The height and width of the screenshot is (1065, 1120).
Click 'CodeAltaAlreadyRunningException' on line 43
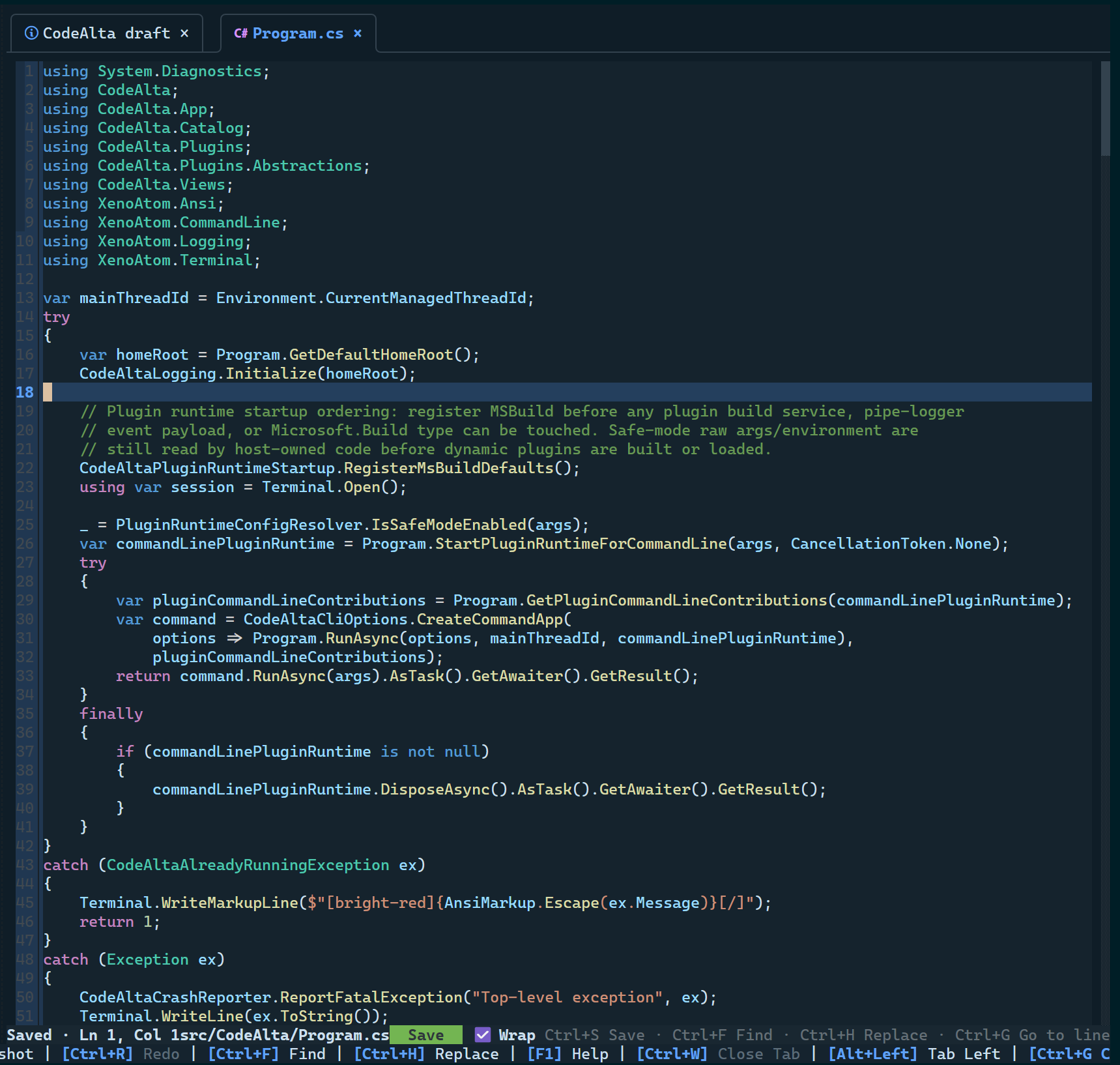(x=248, y=865)
